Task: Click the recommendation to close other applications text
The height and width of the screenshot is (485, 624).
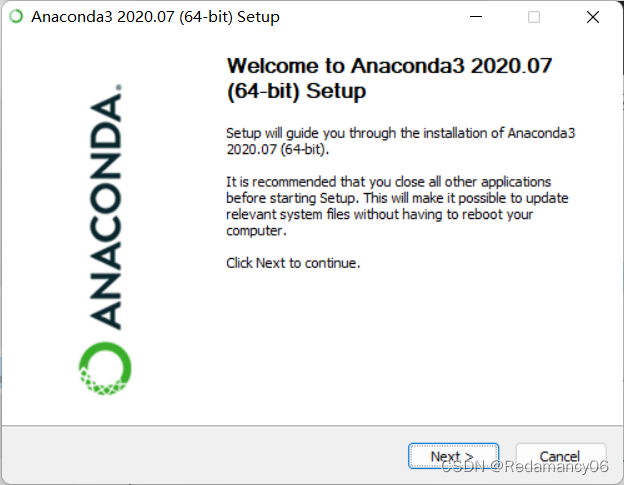Action: click(x=397, y=206)
